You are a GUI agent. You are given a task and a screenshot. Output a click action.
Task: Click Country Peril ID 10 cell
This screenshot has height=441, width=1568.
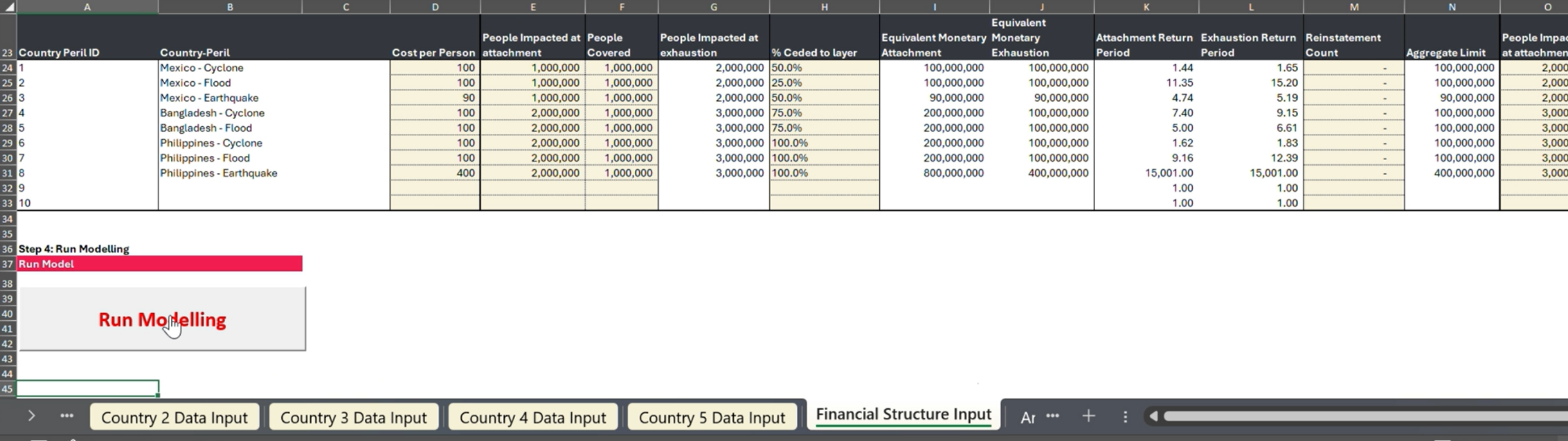click(x=88, y=203)
